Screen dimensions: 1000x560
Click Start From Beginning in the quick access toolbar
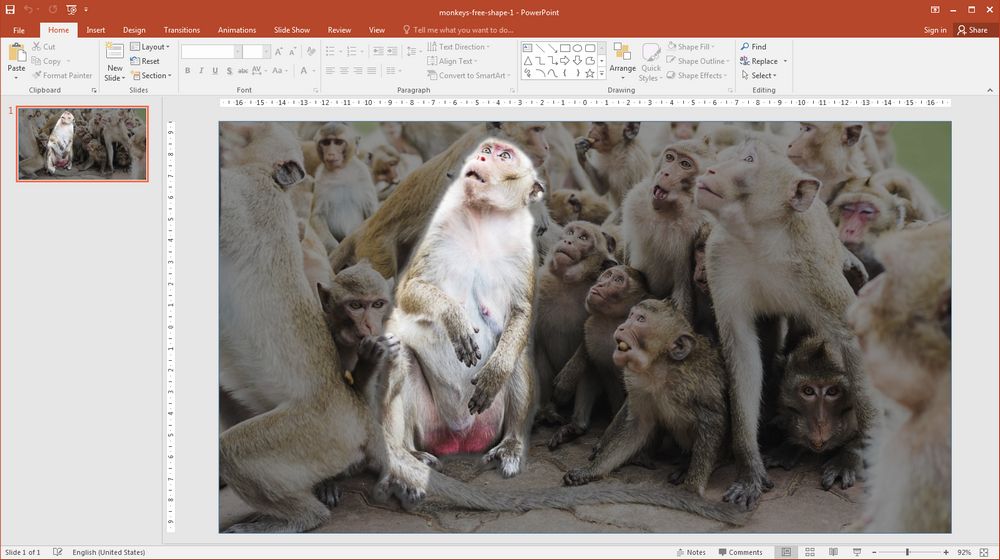tap(71, 10)
